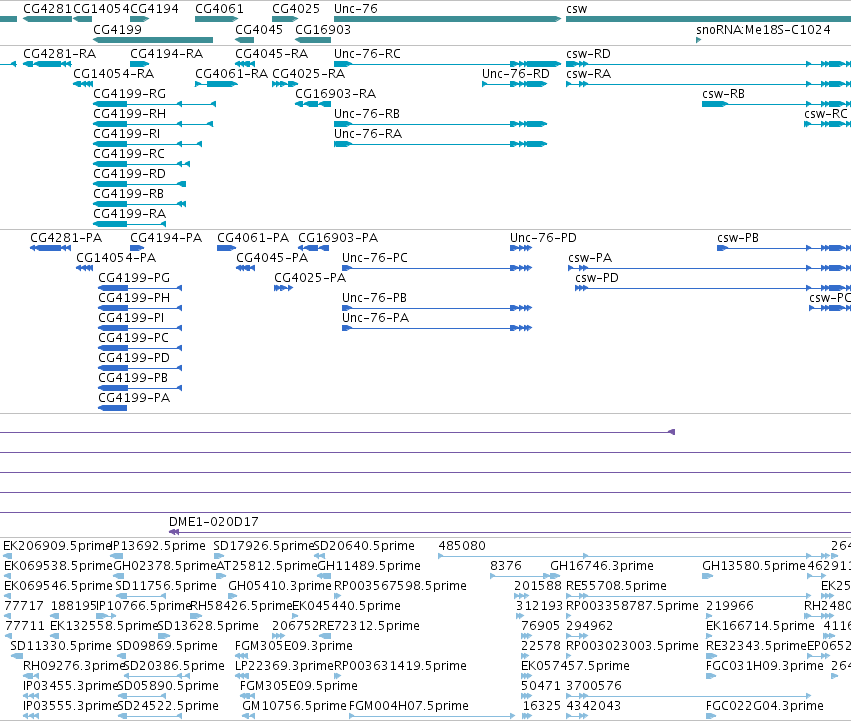Click the CG4045-RA transcript label
The width and height of the screenshot is (851, 721).
(x=271, y=54)
